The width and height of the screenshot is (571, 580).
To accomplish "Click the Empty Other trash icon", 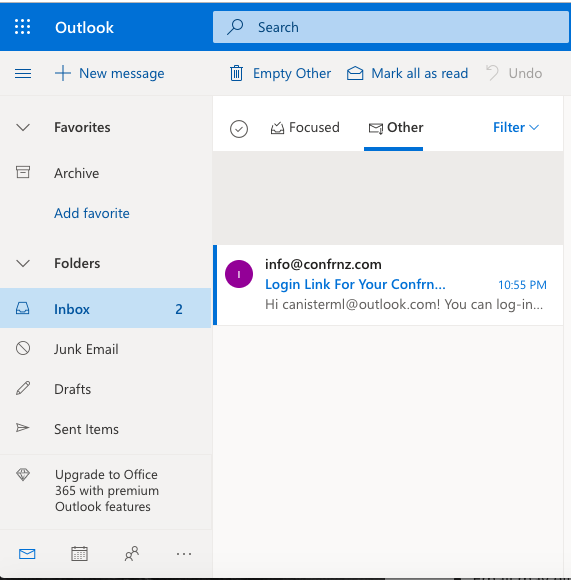I will tap(236, 73).
